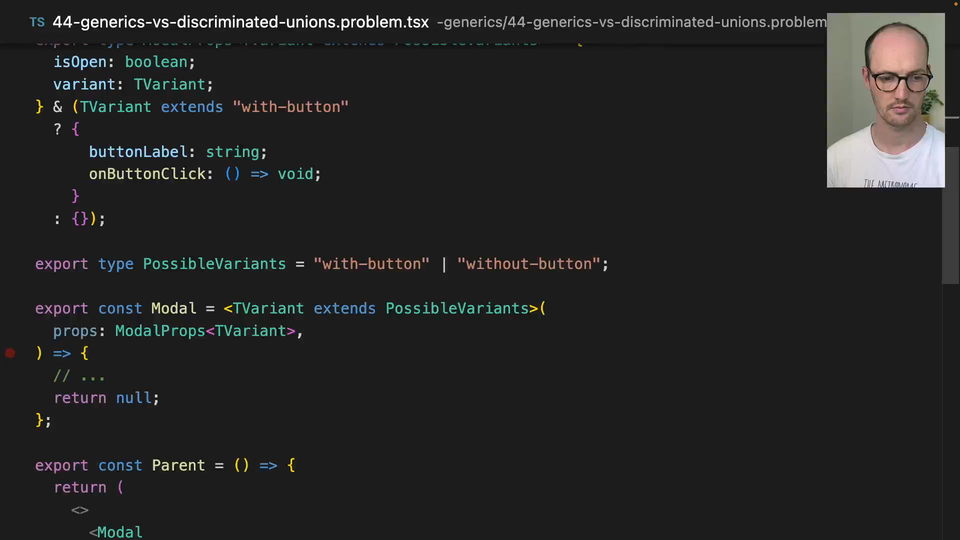Click the PossibleVariants name in its type declaration
Screen dimensions: 960x540
[x=214, y=264]
